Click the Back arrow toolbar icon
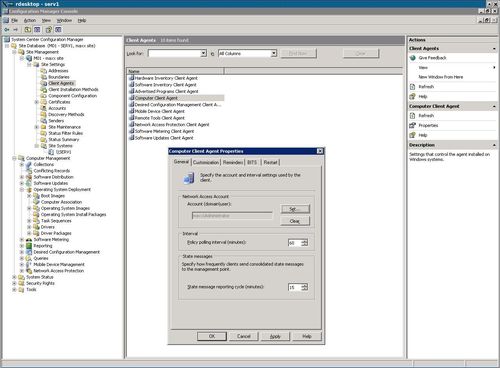Viewport: 500px width, 368px height. tap(7, 30)
